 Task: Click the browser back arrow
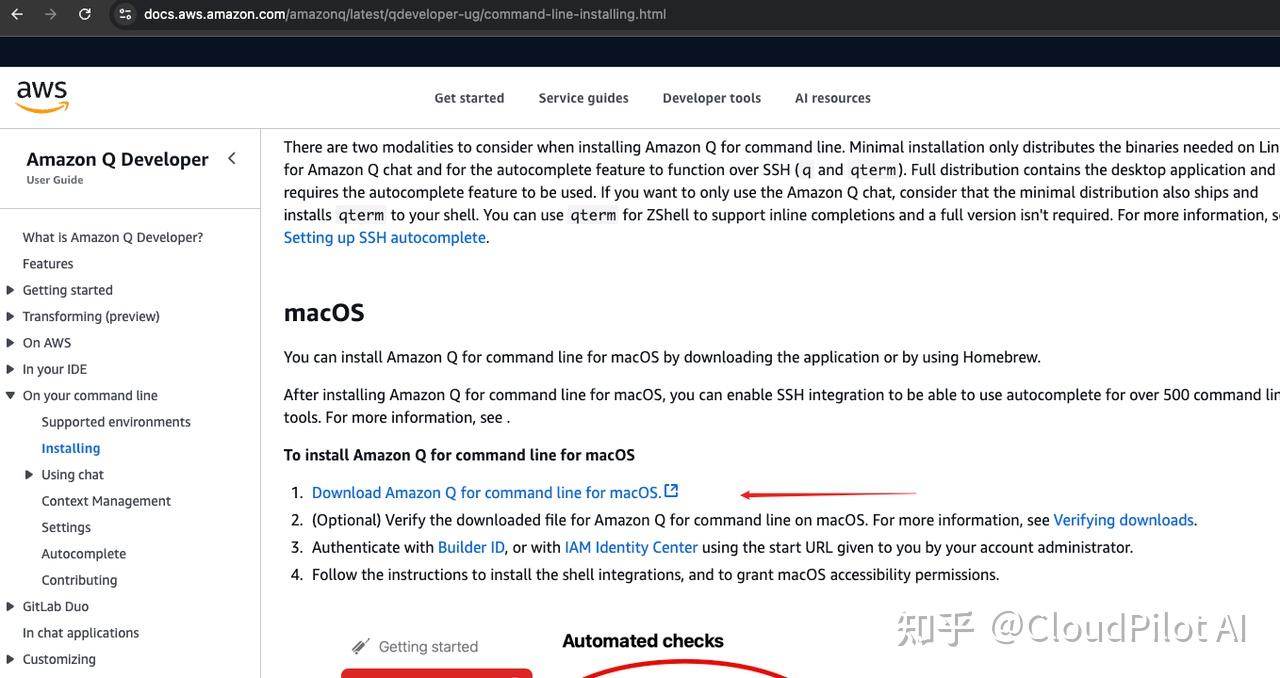(x=16, y=14)
